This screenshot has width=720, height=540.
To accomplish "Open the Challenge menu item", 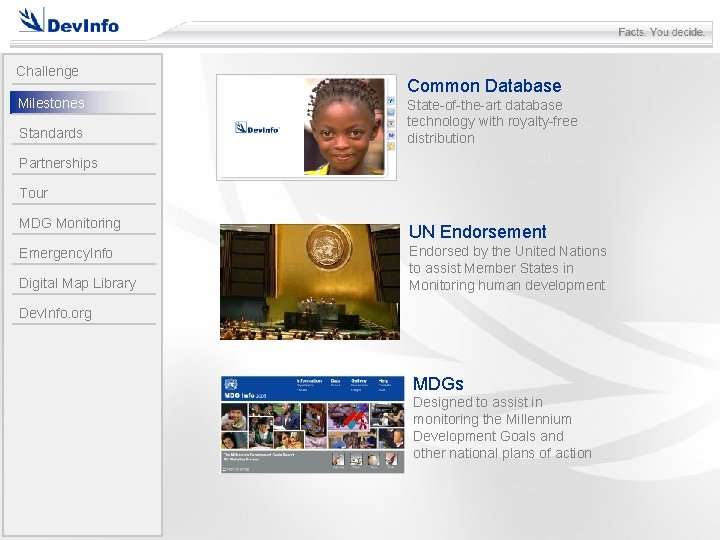I will click(x=84, y=71).
